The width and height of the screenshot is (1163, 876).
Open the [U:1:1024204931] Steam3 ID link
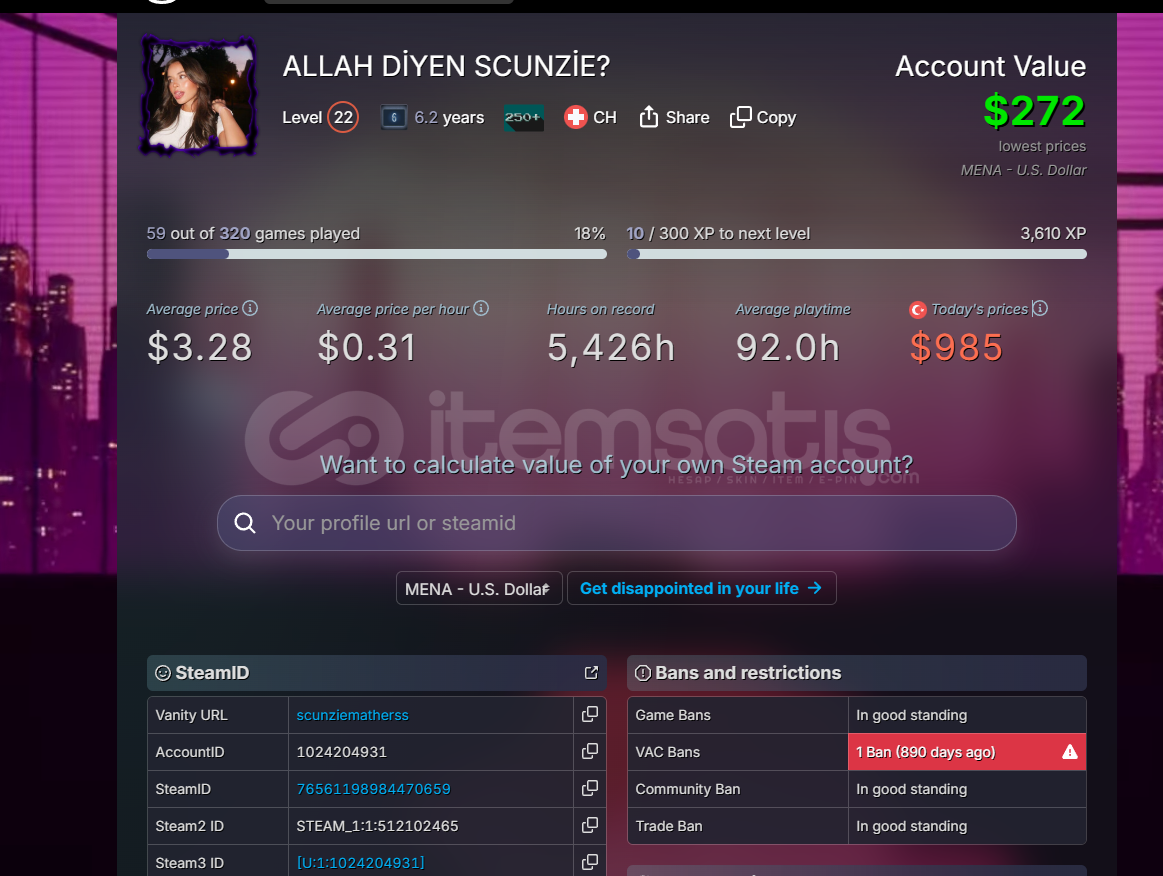360,863
